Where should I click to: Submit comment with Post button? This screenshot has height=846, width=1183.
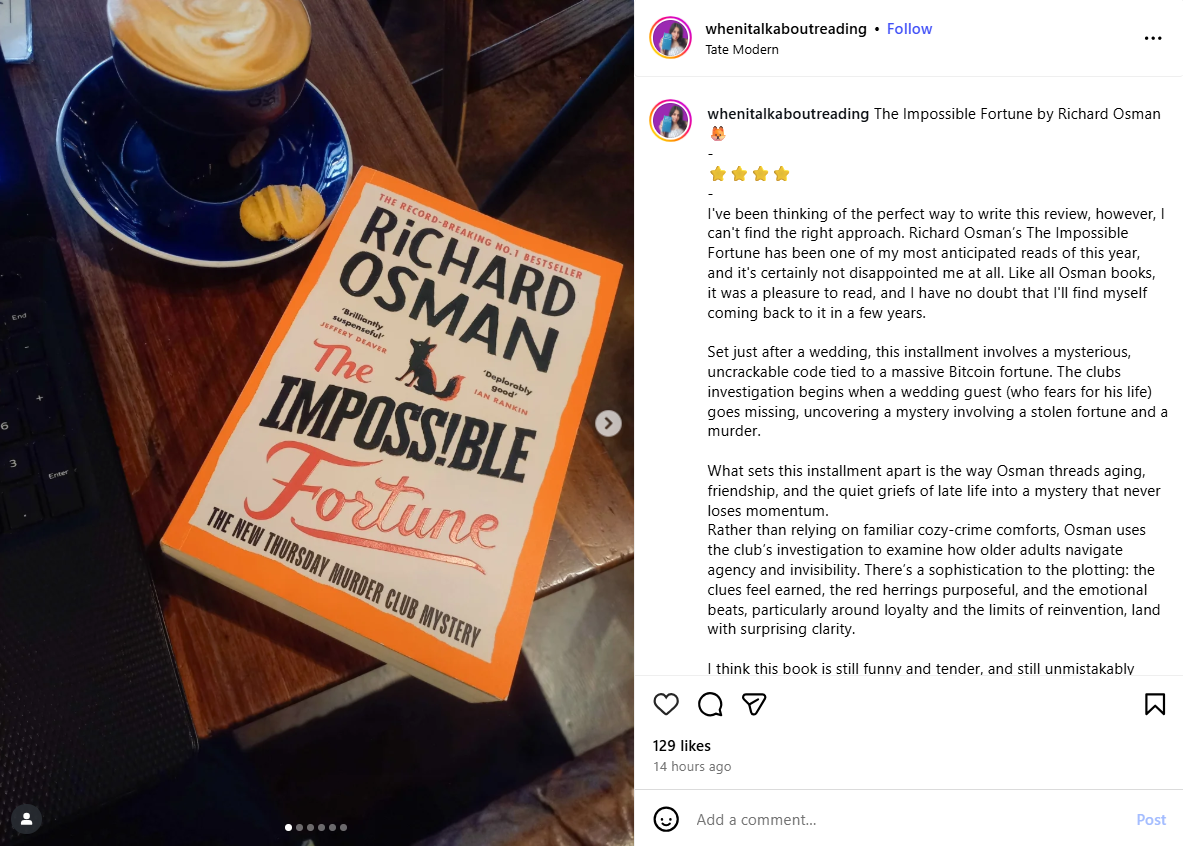[1151, 820]
